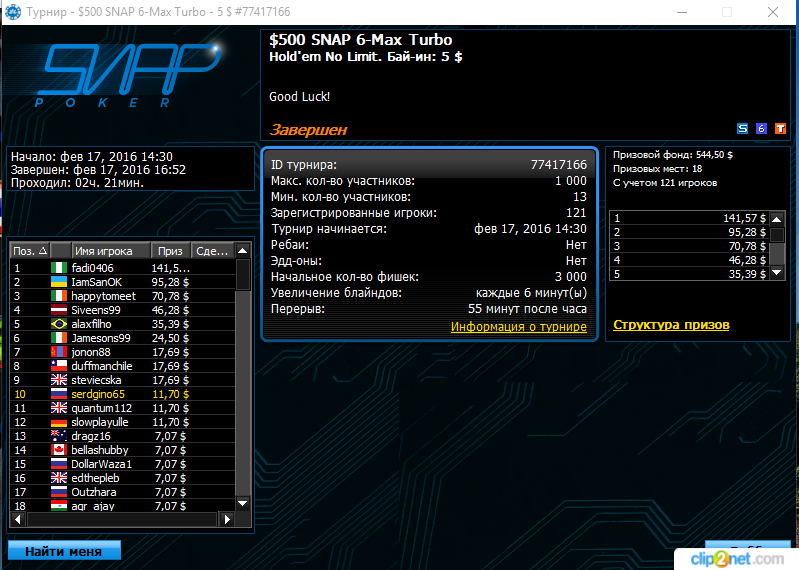Click prize row 3 with 70,78 $
Image resolution: width=799 pixels, height=570 pixels.
[690, 246]
